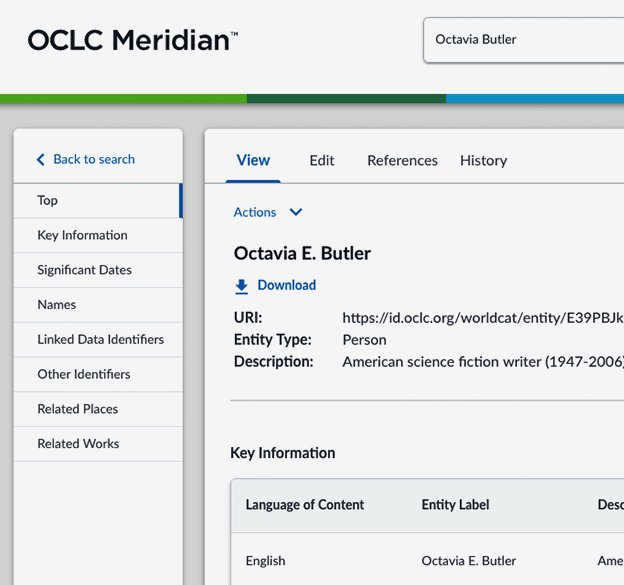Select Names in the sidebar
Viewport: 624px width, 585px height.
pyautogui.click(x=57, y=304)
